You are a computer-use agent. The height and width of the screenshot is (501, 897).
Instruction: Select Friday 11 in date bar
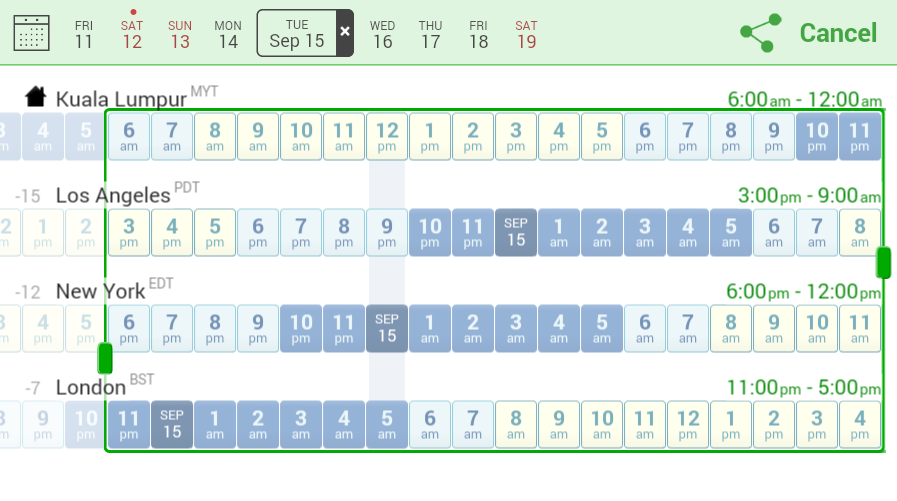coord(84,34)
